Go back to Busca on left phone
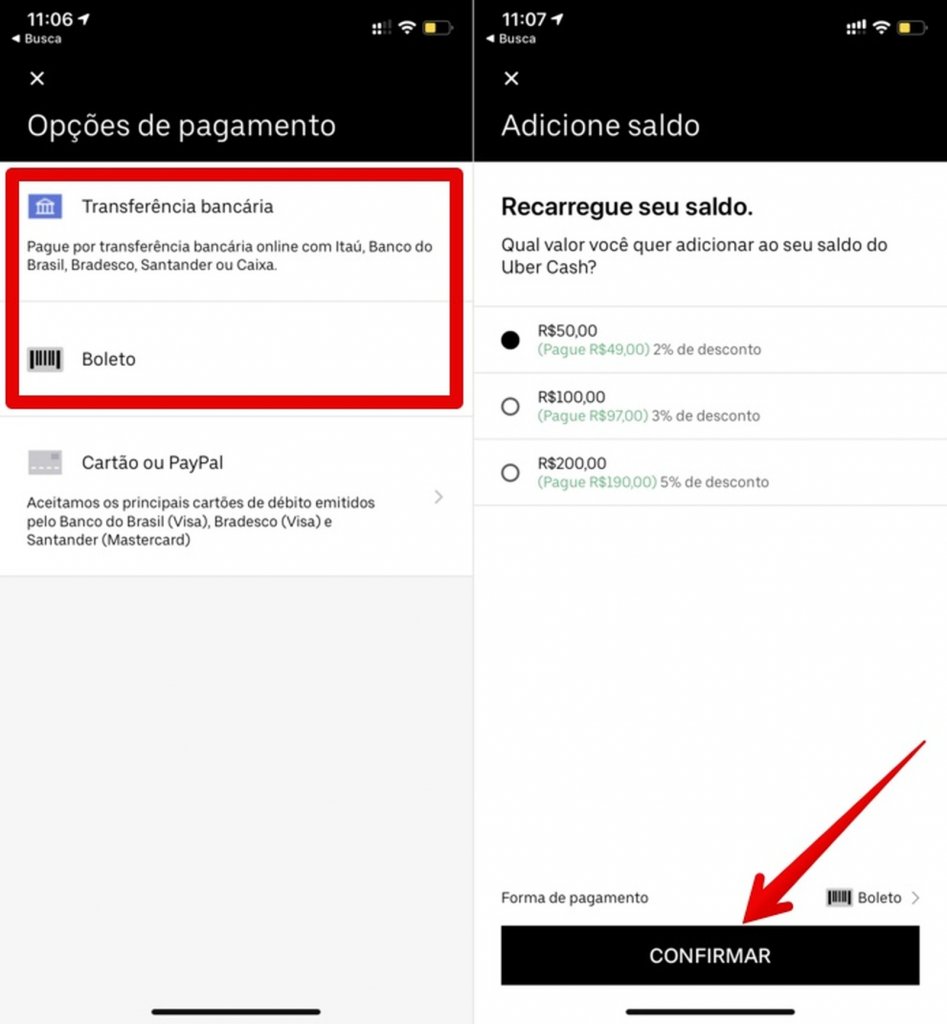 [37, 39]
